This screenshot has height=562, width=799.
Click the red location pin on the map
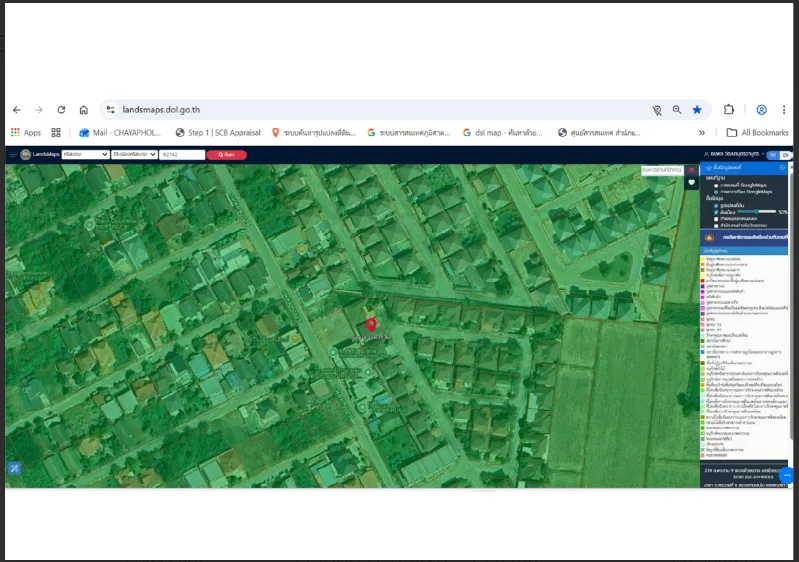371,325
